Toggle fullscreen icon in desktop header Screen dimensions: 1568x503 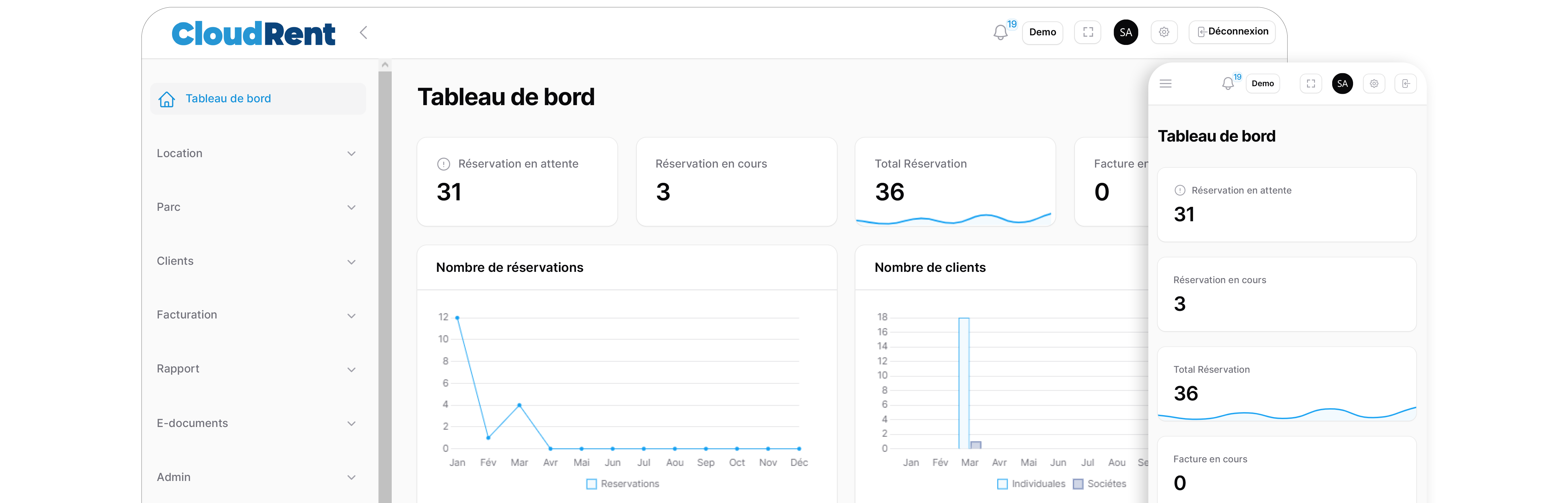click(x=1088, y=32)
